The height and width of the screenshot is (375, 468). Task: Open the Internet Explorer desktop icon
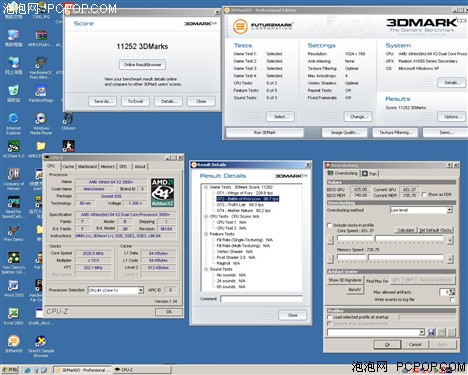[13, 123]
